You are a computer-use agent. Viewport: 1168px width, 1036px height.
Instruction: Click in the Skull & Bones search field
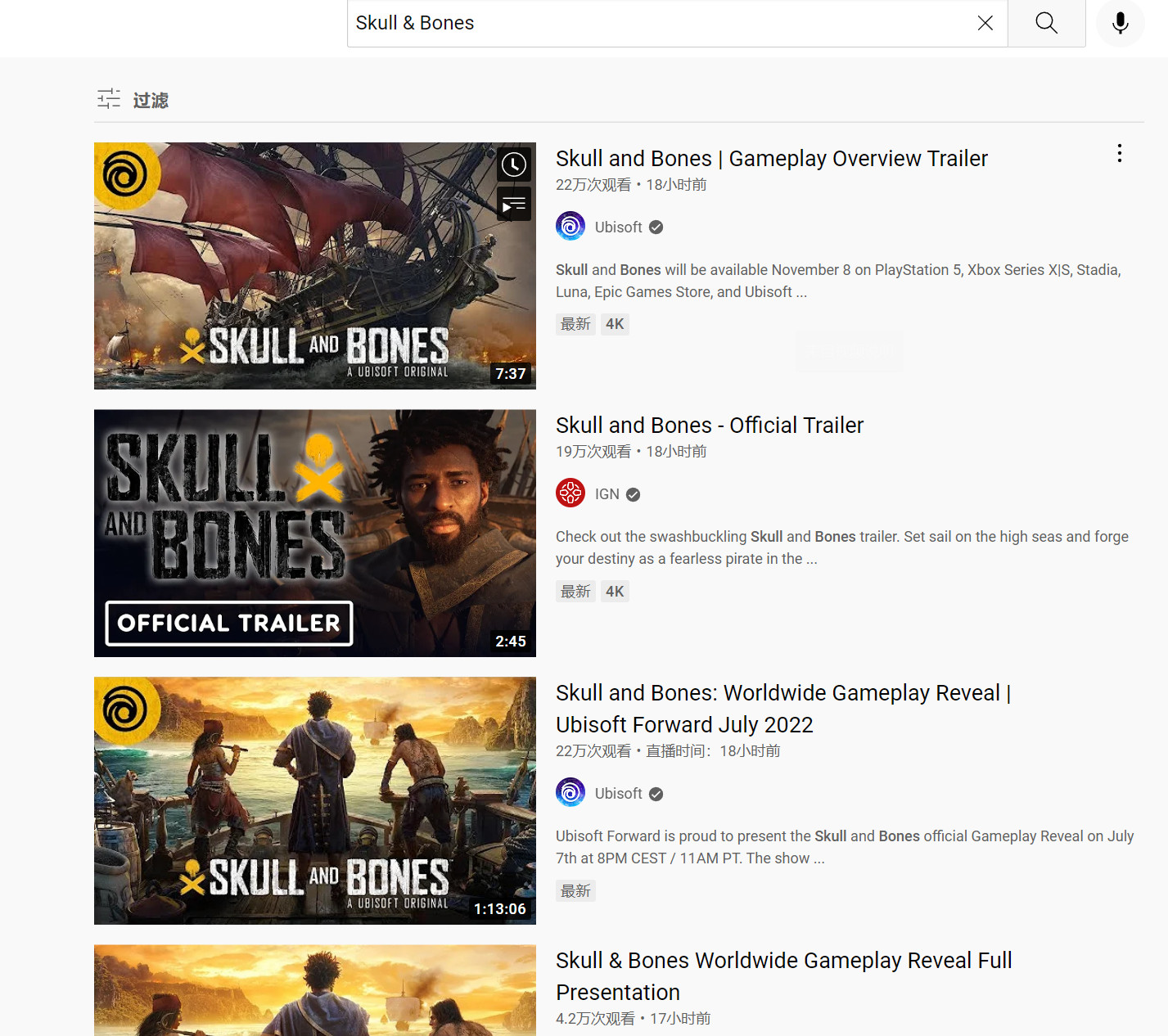pos(655,23)
